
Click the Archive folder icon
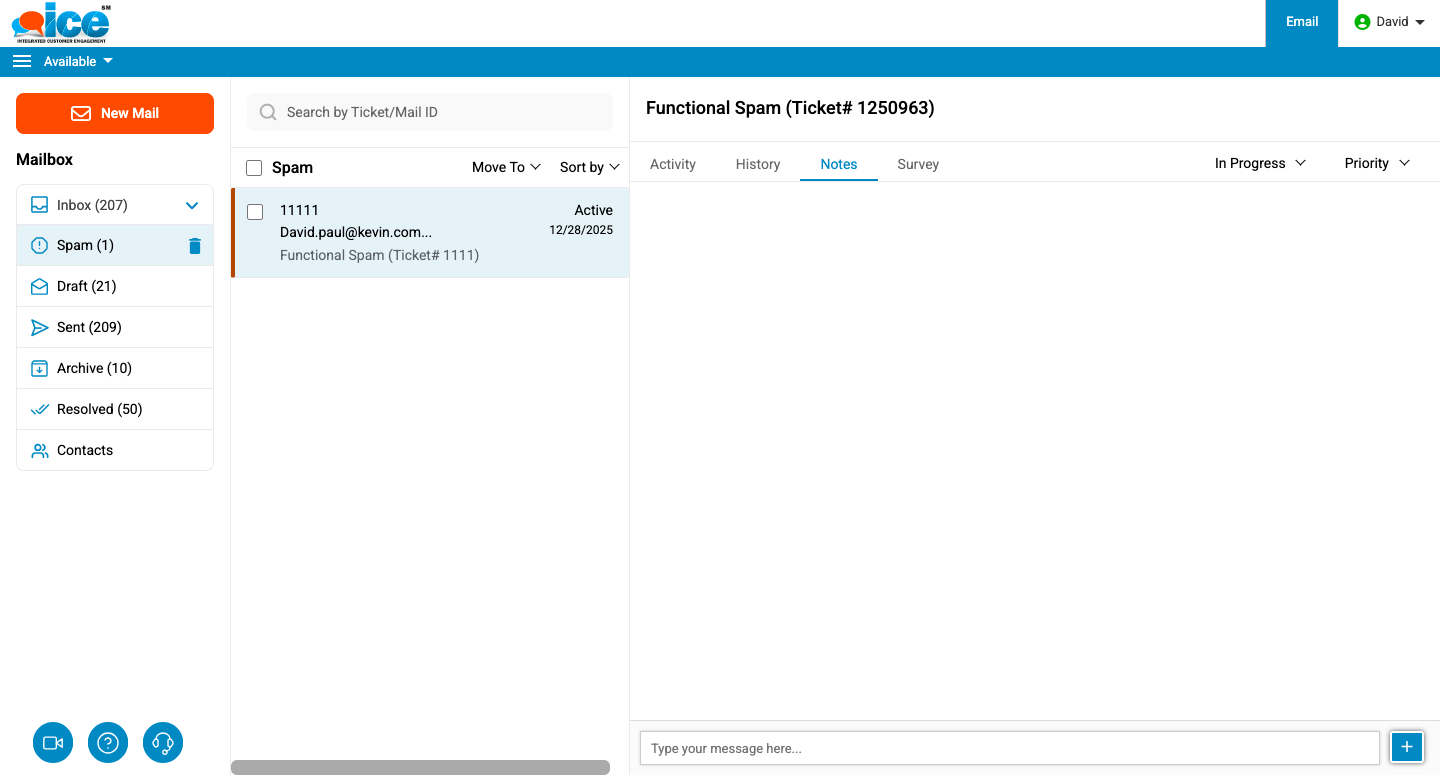click(40, 369)
